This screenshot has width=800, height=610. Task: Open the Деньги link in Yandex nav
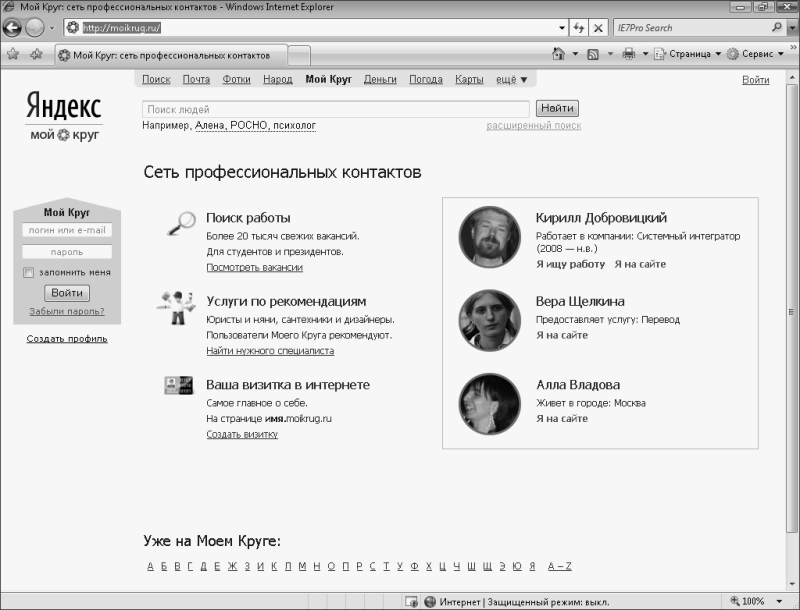[x=380, y=79]
